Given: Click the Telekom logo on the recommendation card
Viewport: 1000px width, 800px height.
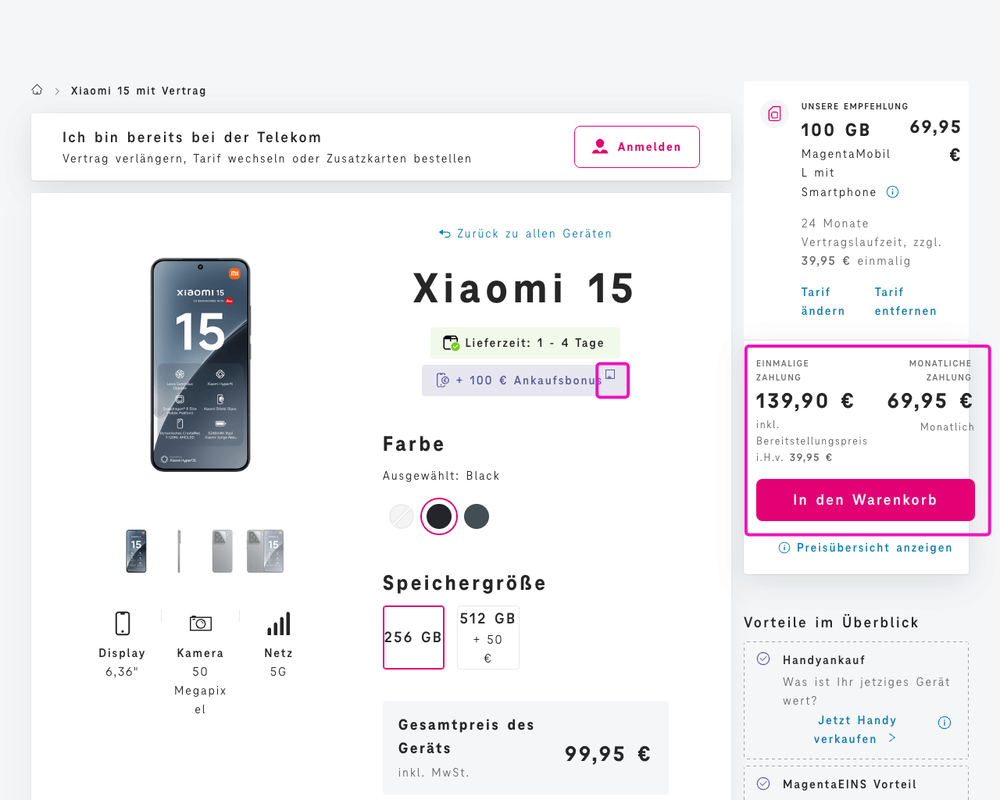Looking at the screenshot, I should [x=774, y=113].
